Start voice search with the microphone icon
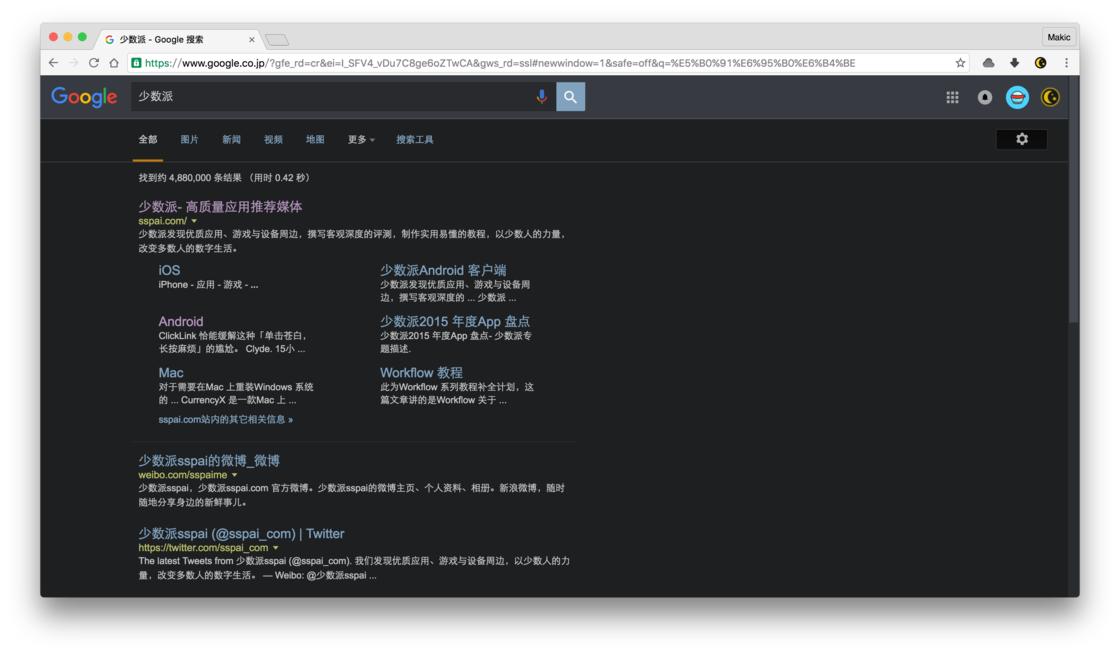1120x655 pixels. coord(541,97)
